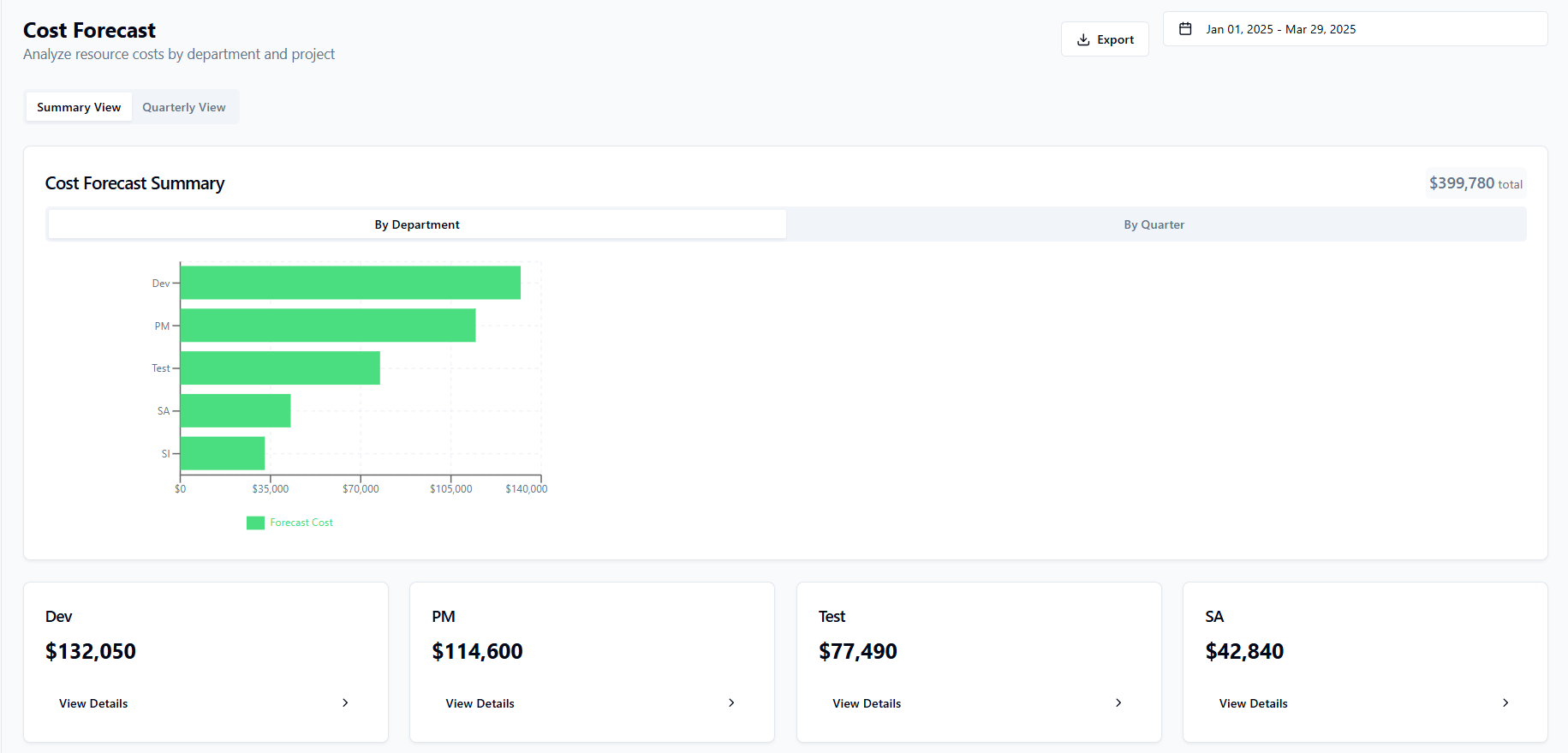Click the $35,000 axis label

coord(271,489)
